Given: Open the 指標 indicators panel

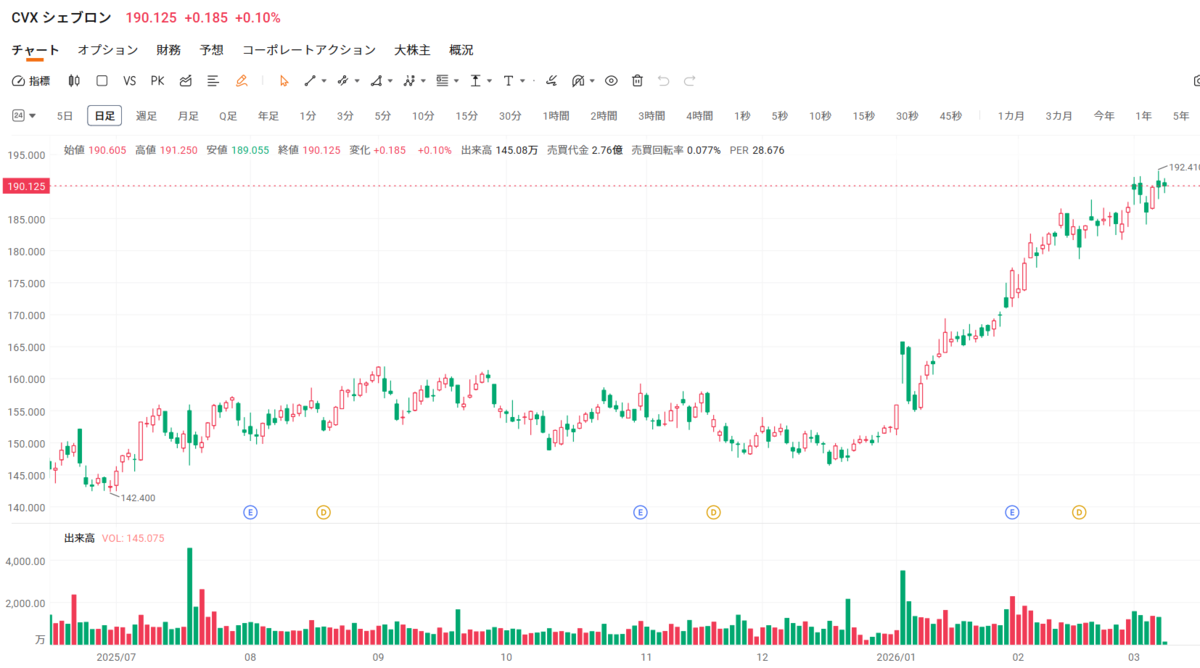Looking at the screenshot, I should tap(30, 80).
